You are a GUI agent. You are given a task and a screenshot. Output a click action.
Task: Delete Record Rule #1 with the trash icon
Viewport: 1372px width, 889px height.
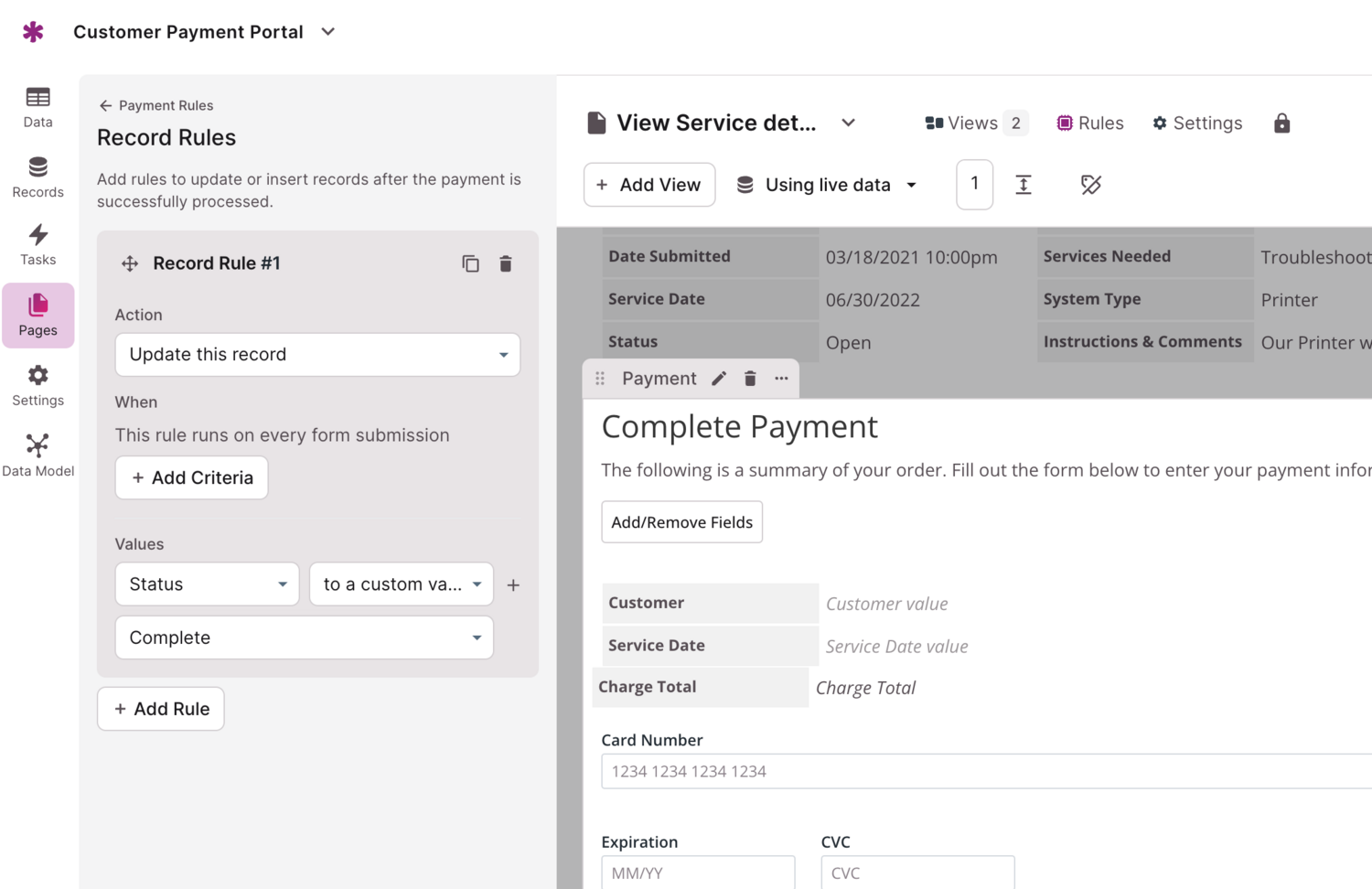coord(505,263)
